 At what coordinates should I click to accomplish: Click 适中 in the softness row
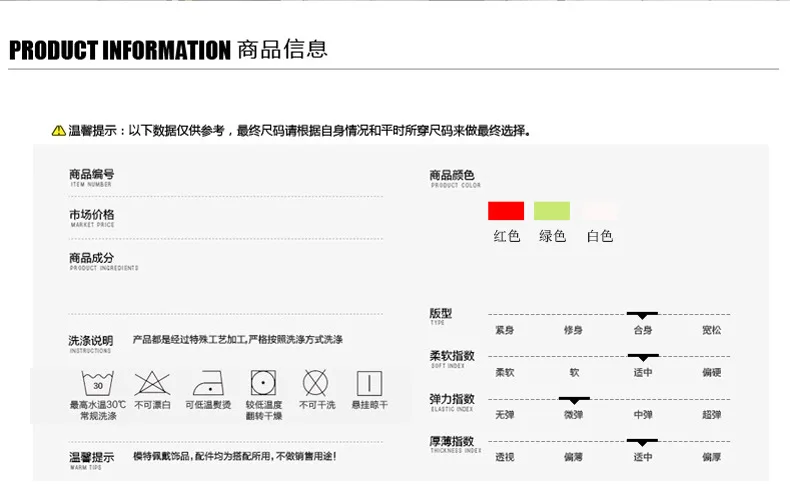coord(643,372)
